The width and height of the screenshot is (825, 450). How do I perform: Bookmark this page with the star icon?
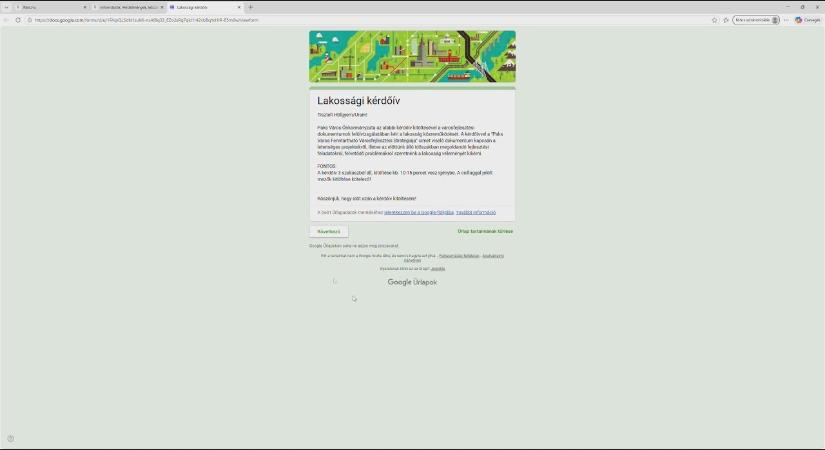[715, 20]
